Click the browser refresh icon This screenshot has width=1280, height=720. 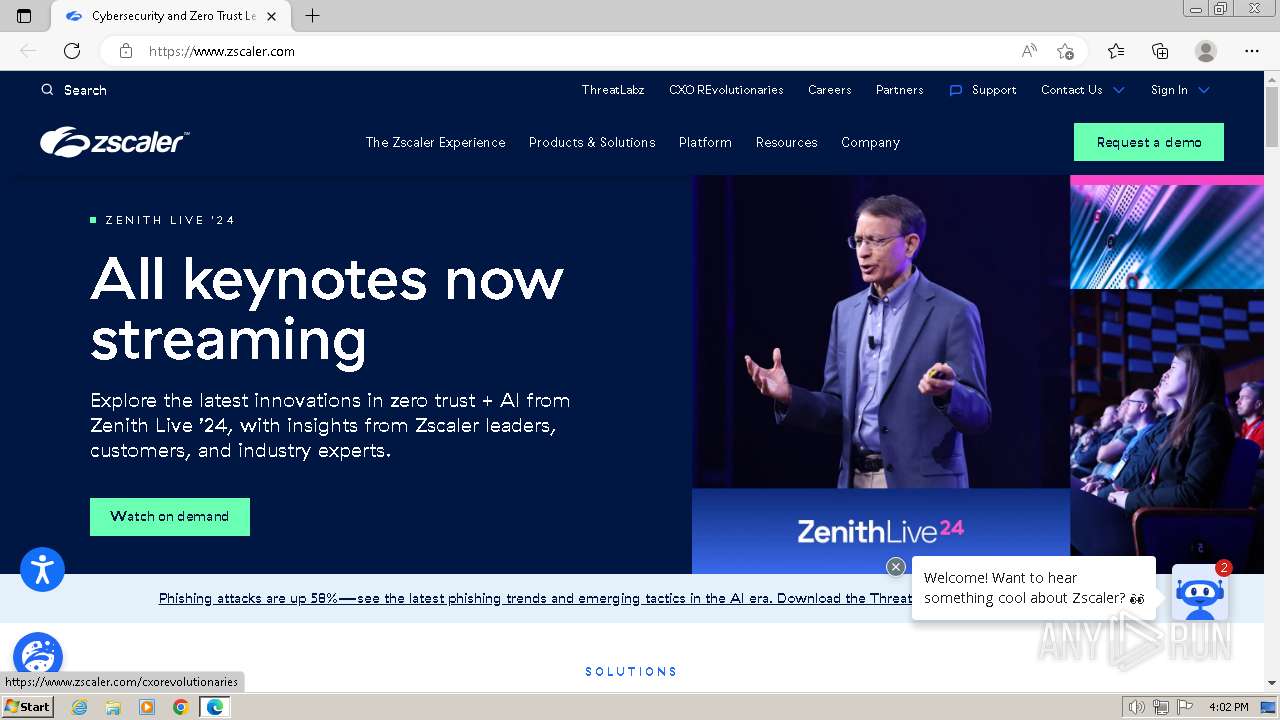[x=72, y=51]
